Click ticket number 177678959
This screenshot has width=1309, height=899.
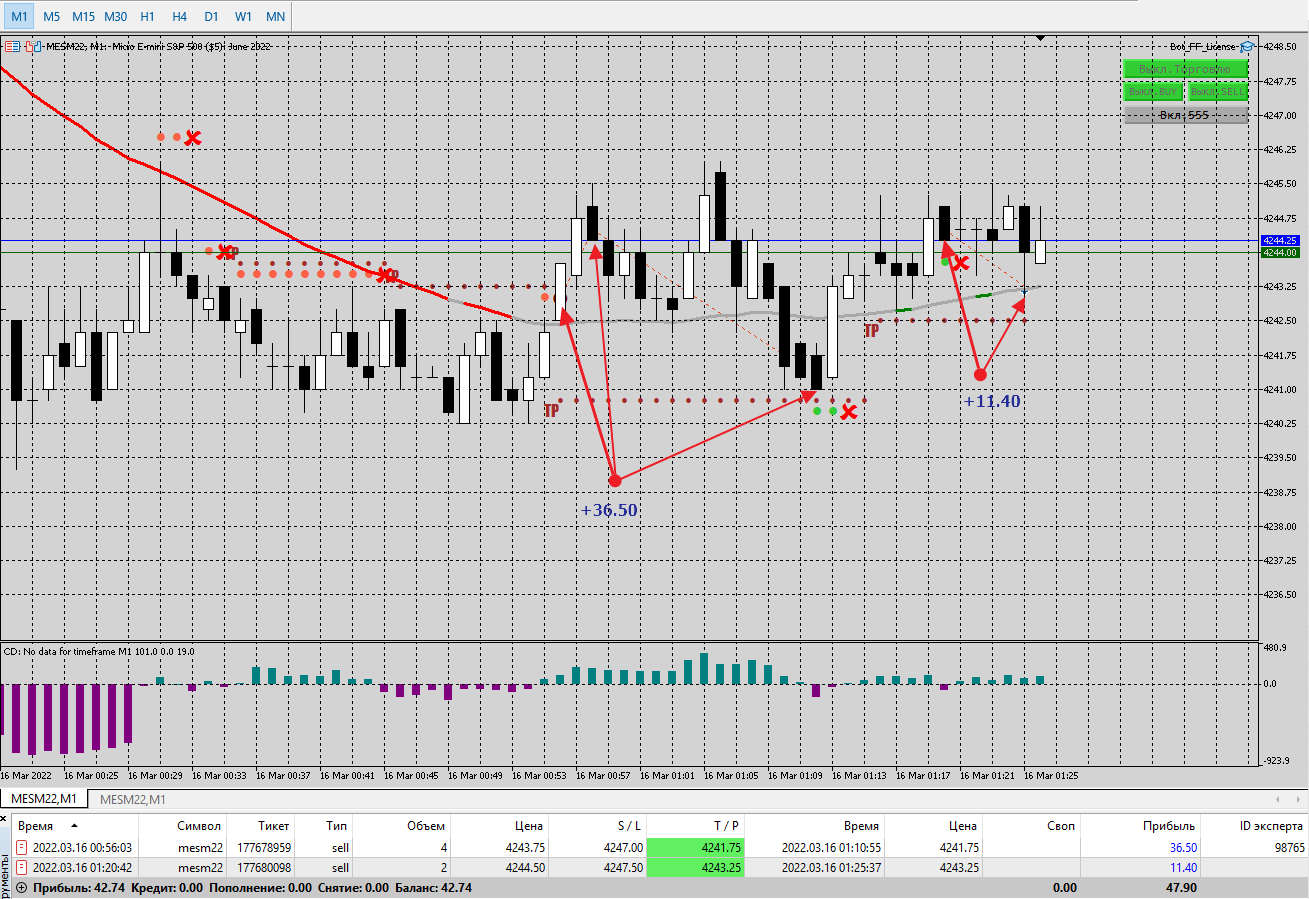(262, 848)
